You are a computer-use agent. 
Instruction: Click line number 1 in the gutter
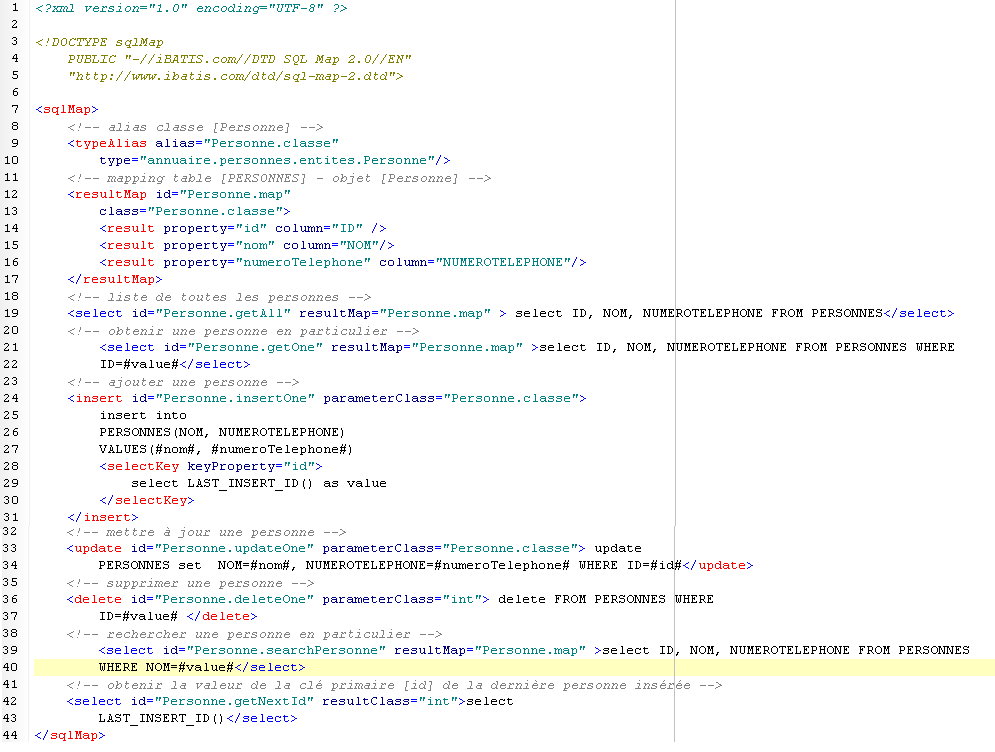pos(15,8)
